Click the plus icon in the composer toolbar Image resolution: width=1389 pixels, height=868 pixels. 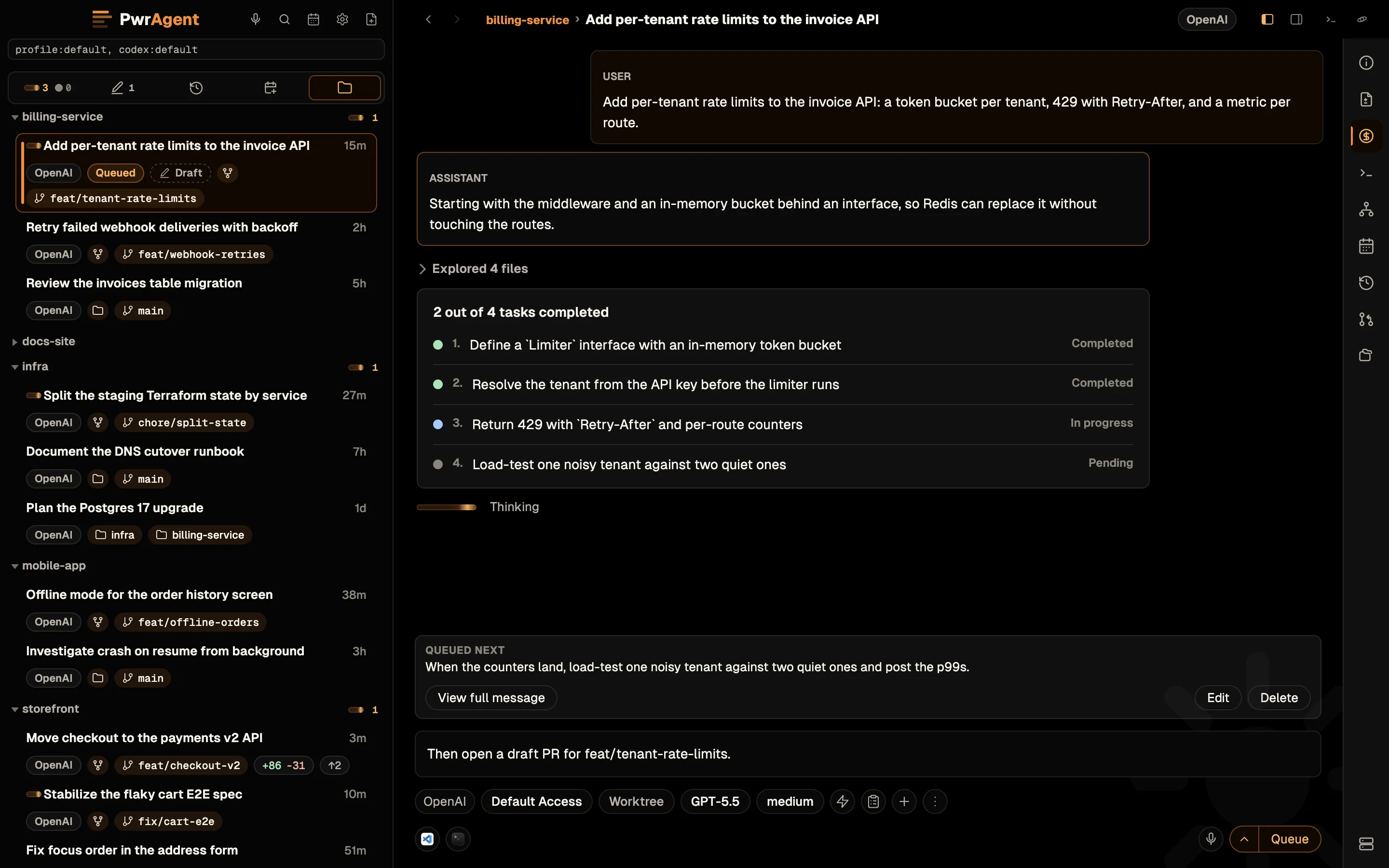[904, 801]
